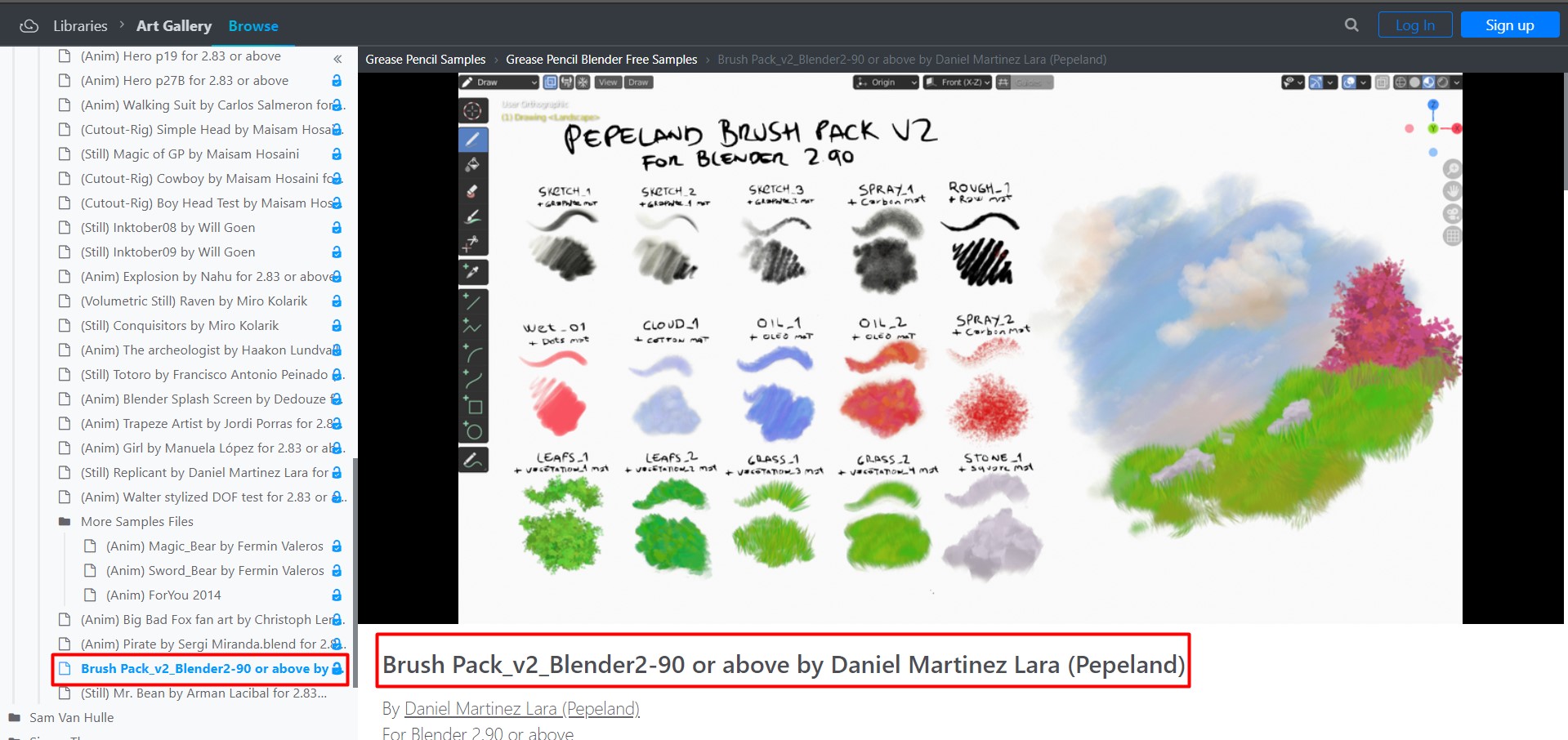Open the shading options dropdown arrow
This screenshot has width=1568, height=740.
pyautogui.click(x=1456, y=82)
